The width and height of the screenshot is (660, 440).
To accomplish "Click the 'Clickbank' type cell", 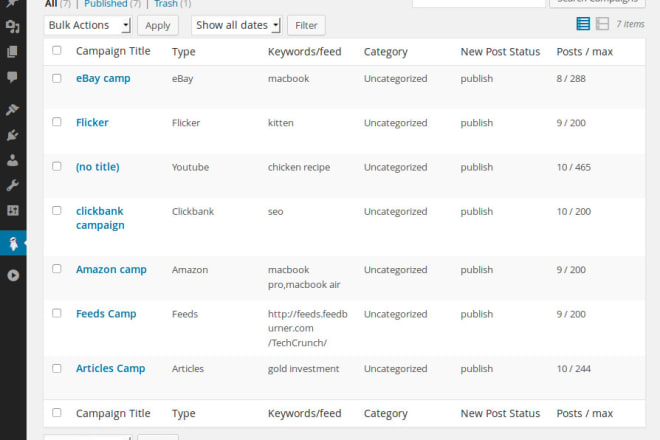I will pyautogui.click(x=193, y=211).
